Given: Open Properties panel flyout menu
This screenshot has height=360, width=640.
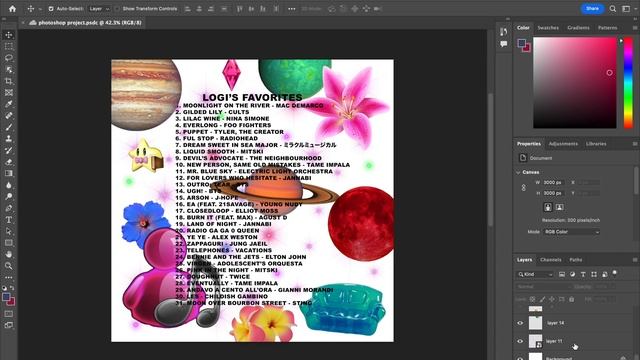Looking at the screenshot, I should coord(635,144).
